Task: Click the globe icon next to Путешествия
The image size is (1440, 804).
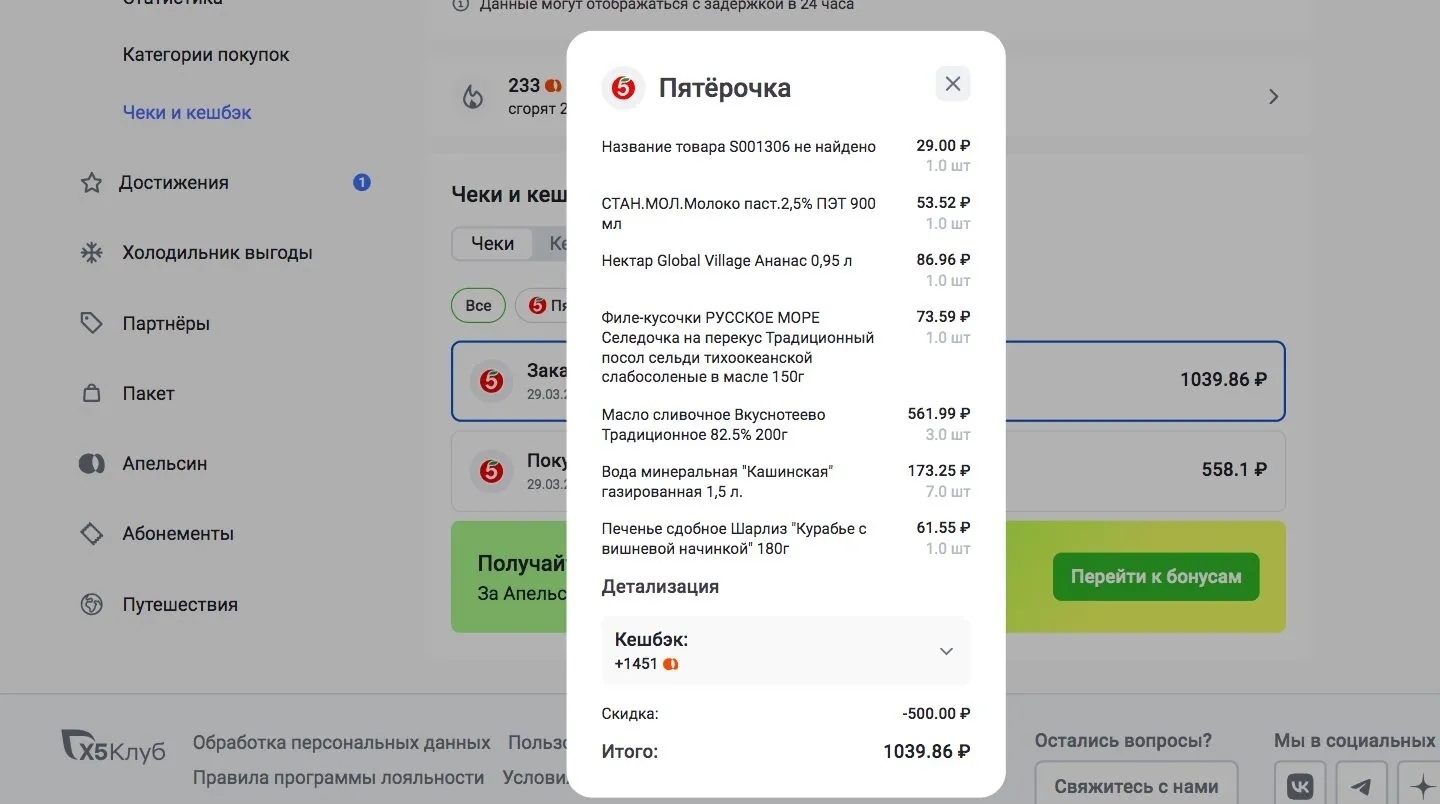Action: coord(91,604)
